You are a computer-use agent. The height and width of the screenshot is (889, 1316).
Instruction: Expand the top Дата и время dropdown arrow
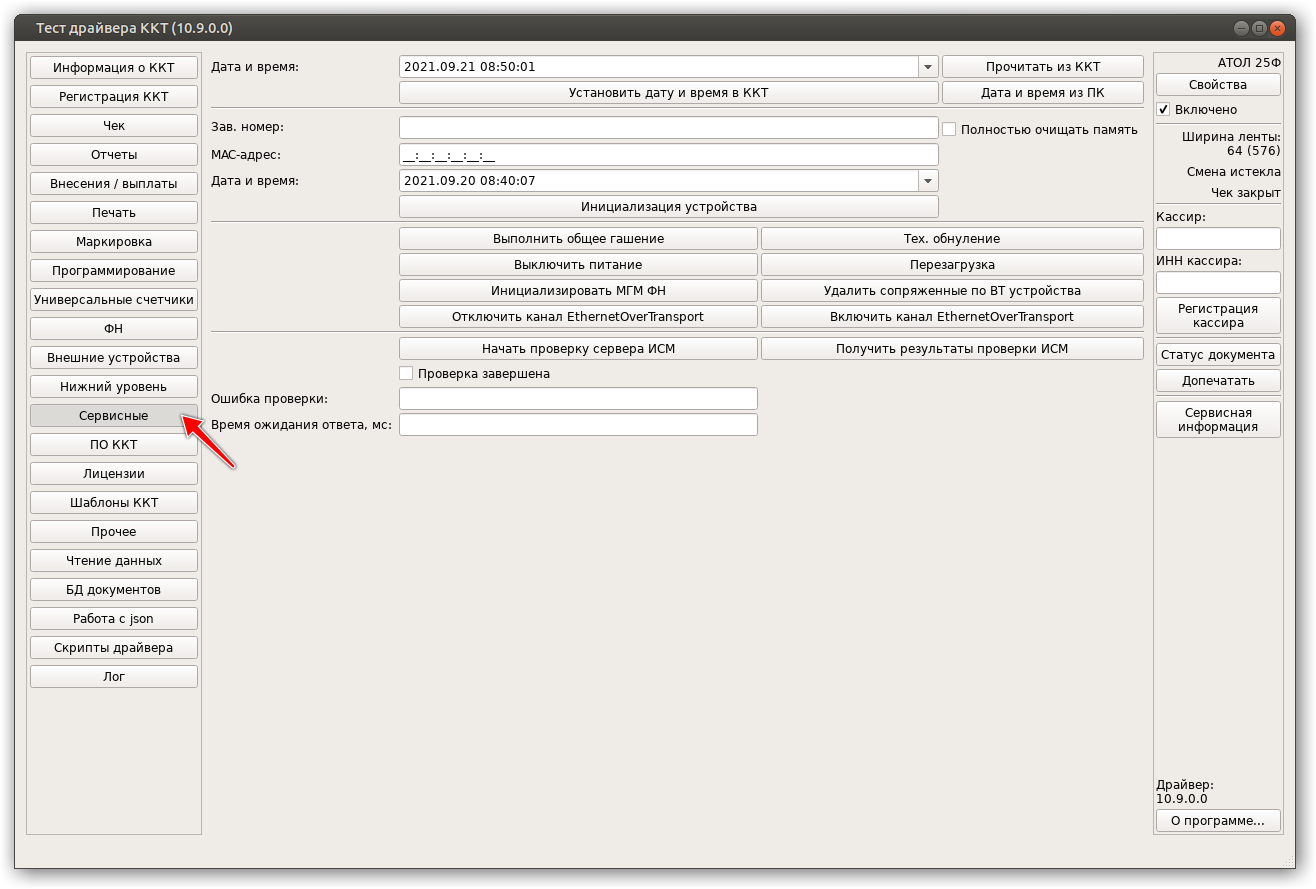click(x=928, y=67)
